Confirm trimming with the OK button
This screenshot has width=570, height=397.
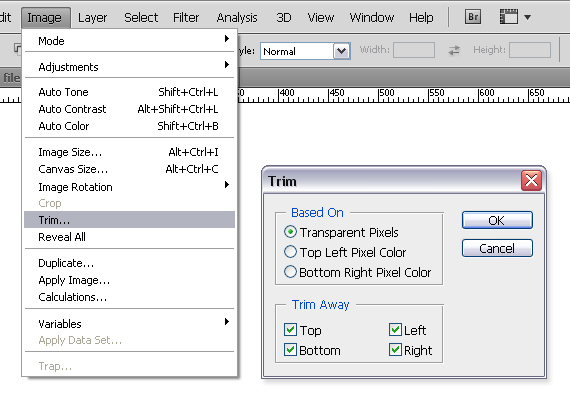(497, 220)
